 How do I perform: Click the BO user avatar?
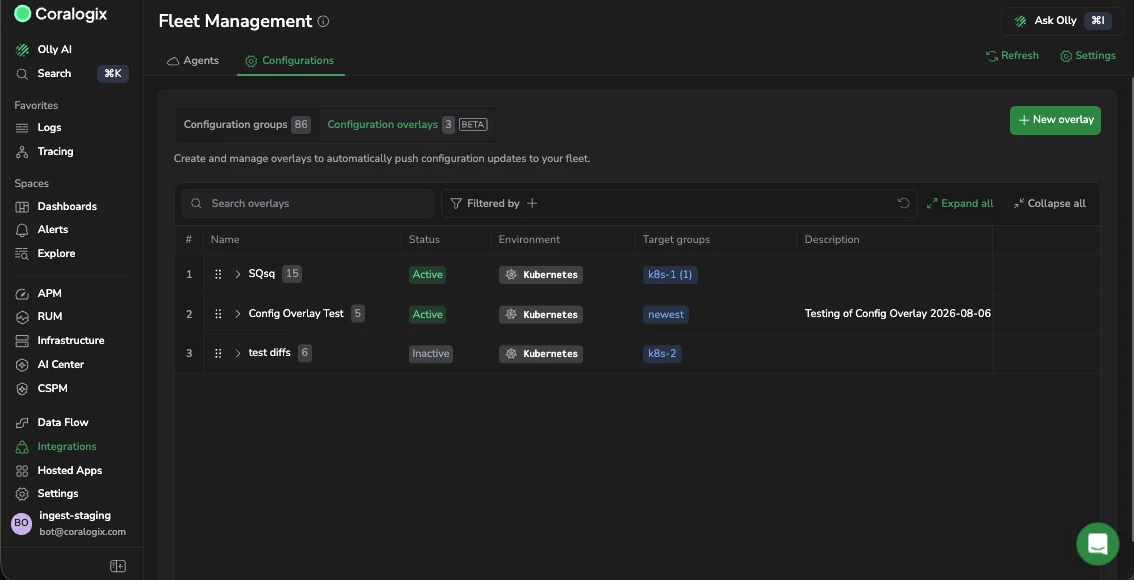click(x=22, y=523)
